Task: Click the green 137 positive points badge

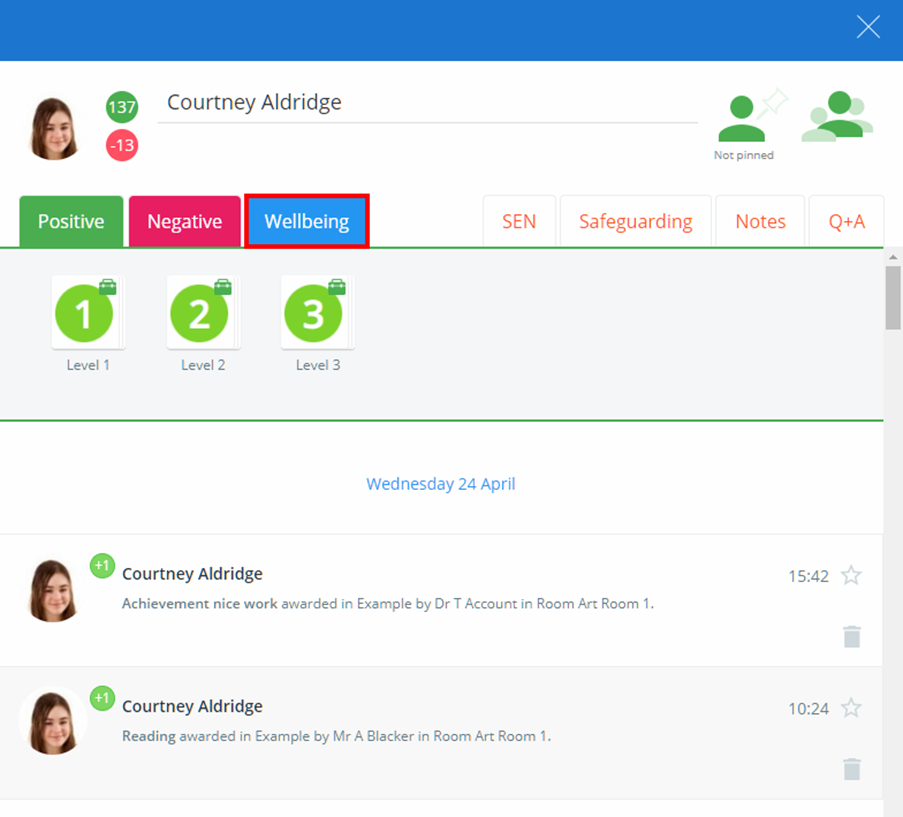Action: (x=121, y=107)
